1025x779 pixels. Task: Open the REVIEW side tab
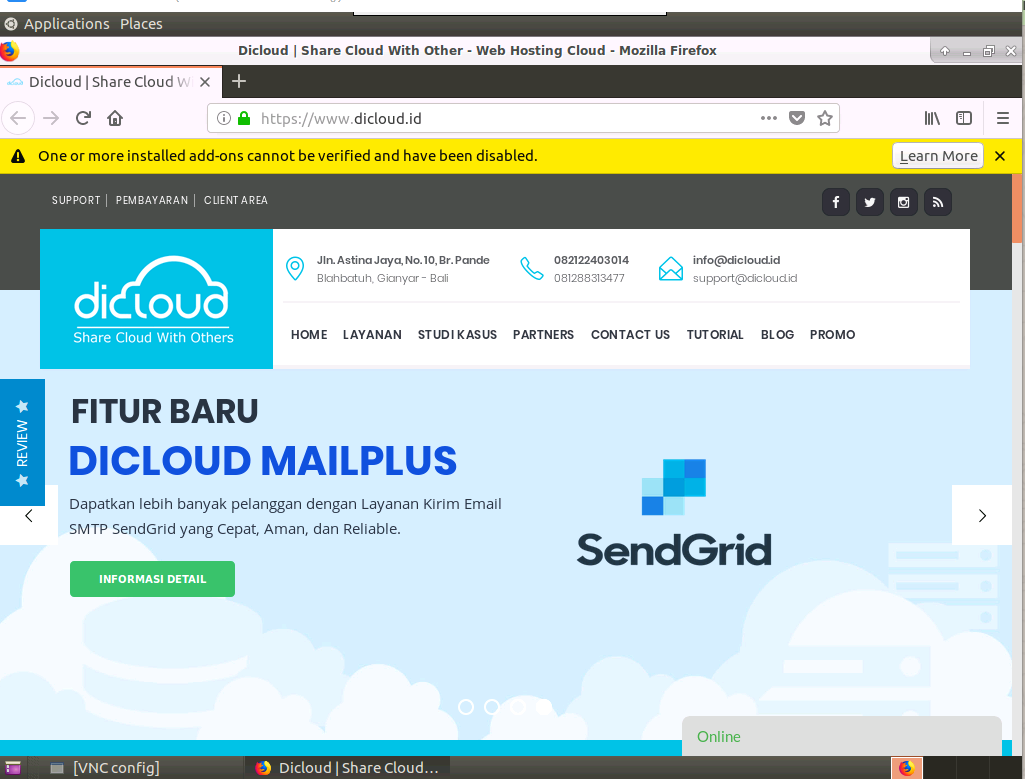22,442
